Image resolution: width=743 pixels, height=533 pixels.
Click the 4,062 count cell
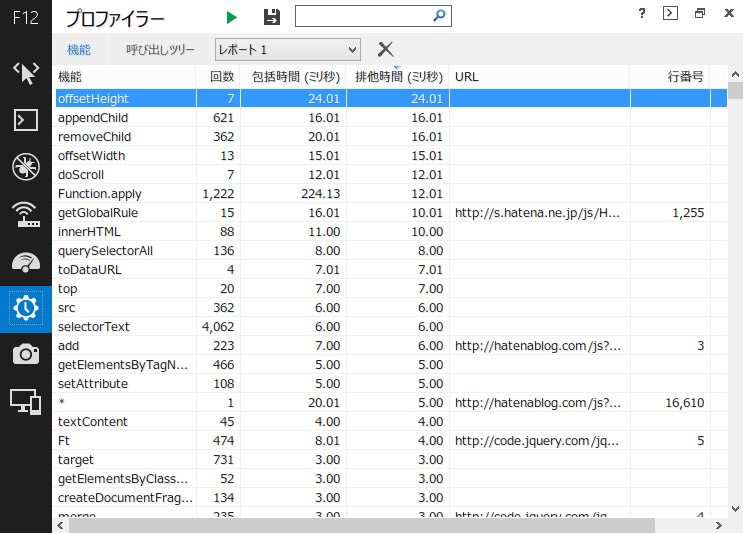point(218,326)
